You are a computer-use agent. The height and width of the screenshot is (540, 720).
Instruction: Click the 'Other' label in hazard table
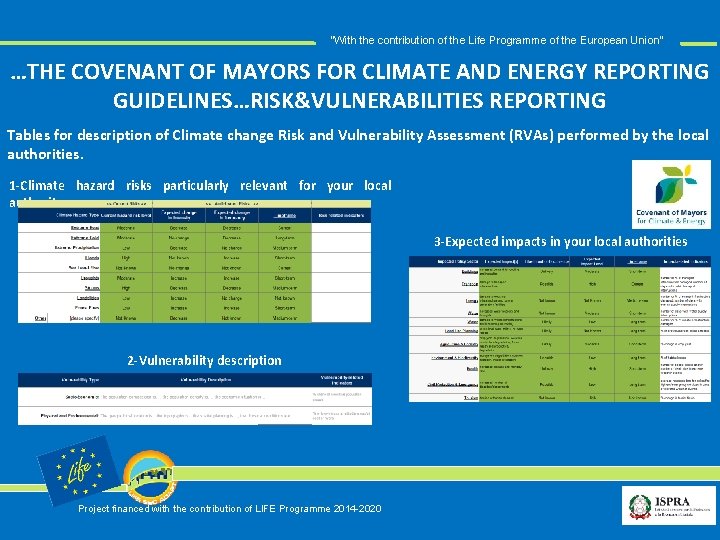[40, 318]
